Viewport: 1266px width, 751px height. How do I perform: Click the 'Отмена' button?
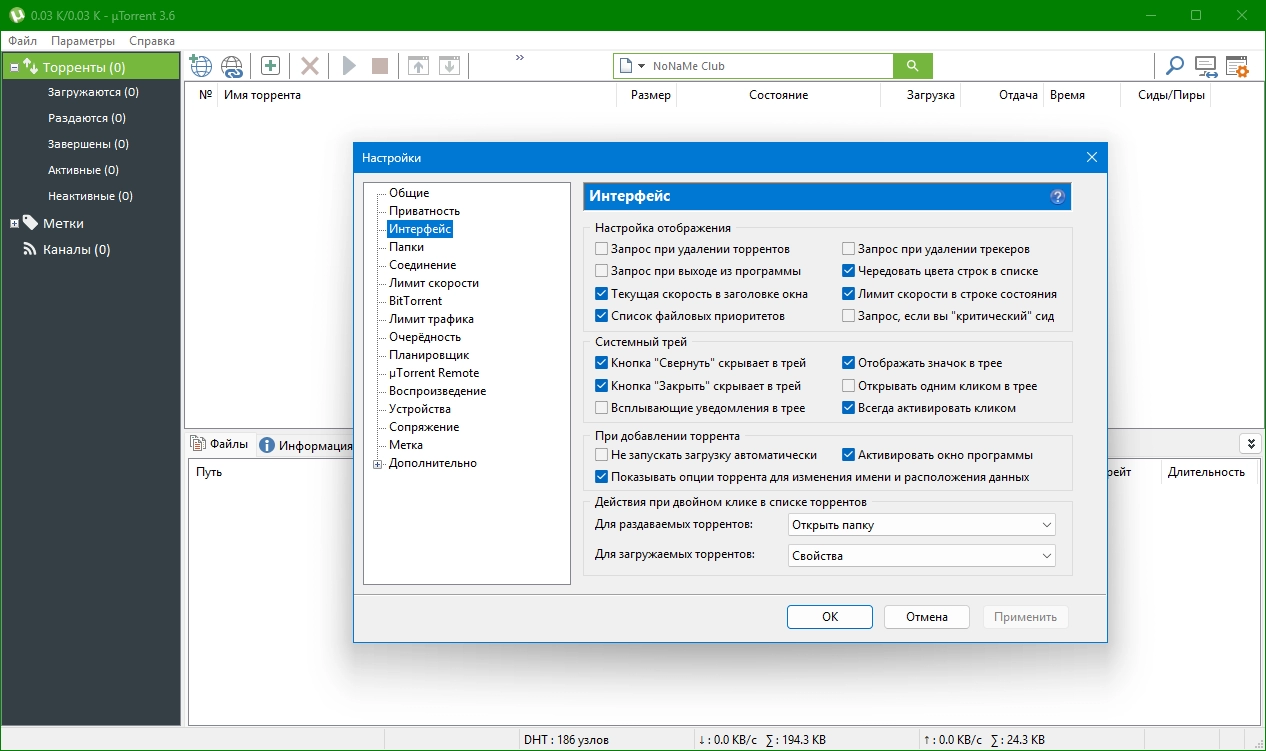pos(927,617)
